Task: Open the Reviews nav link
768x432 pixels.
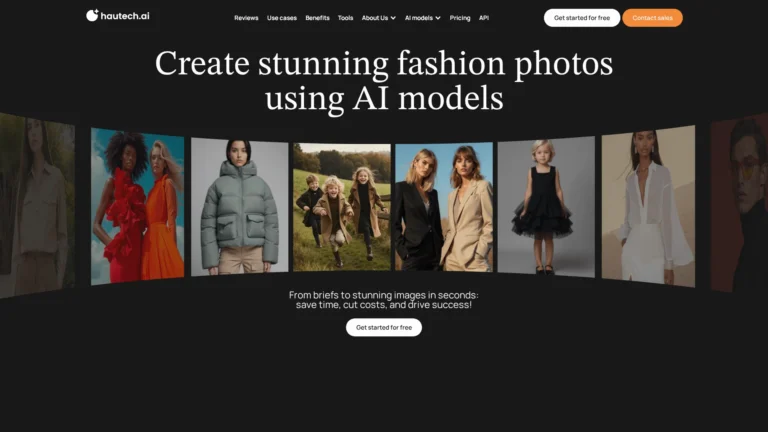Action: coord(246,18)
